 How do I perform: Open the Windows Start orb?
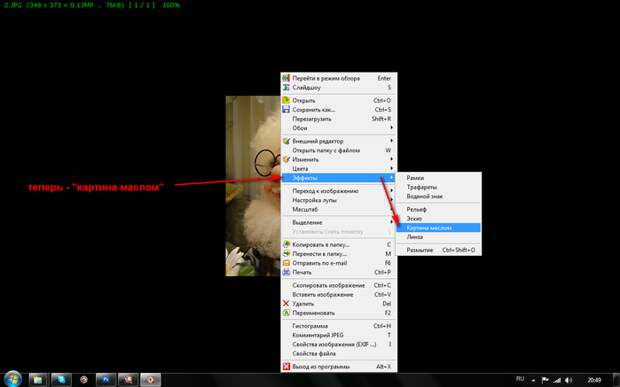tap(13, 379)
